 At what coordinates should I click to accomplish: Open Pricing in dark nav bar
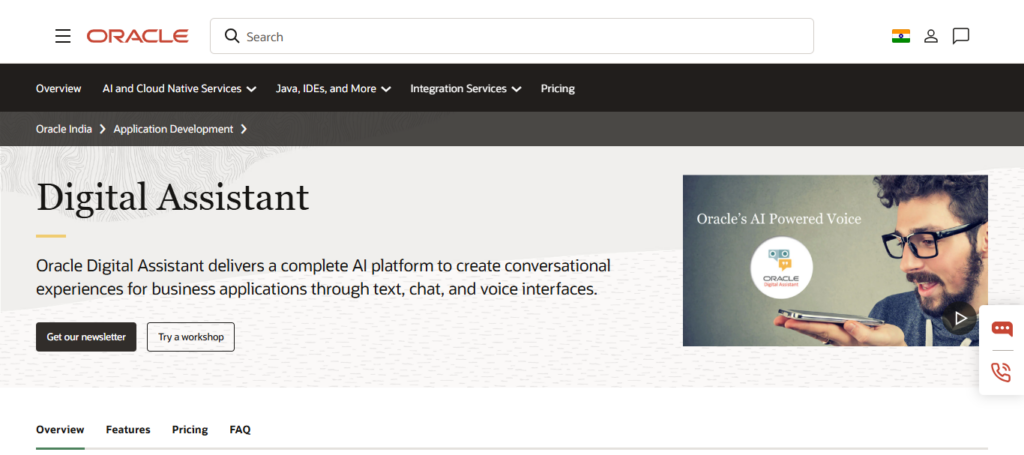pyautogui.click(x=558, y=88)
